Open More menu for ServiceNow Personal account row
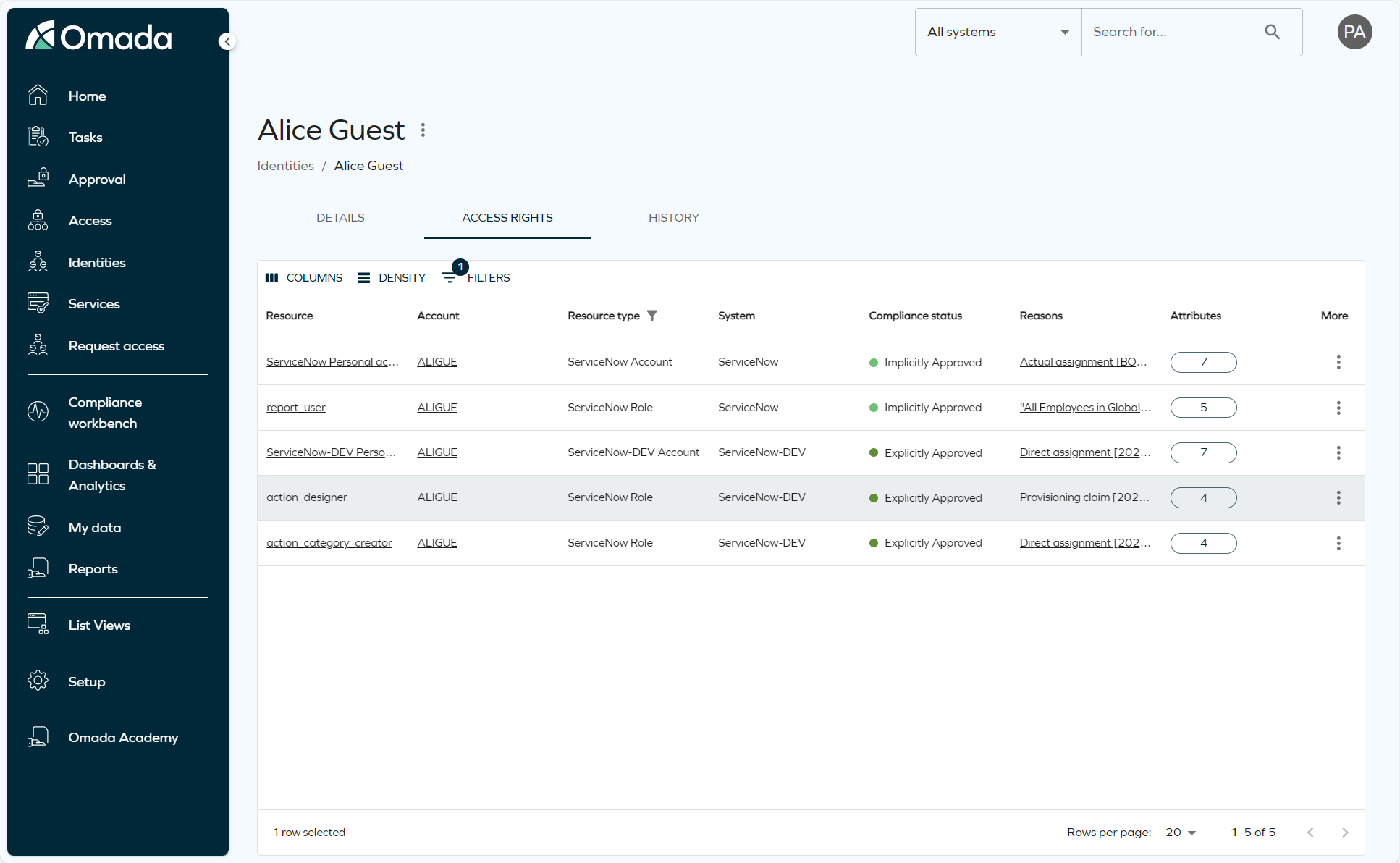The image size is (1400, 863). pyautogui.click(x=1338, y=362)
